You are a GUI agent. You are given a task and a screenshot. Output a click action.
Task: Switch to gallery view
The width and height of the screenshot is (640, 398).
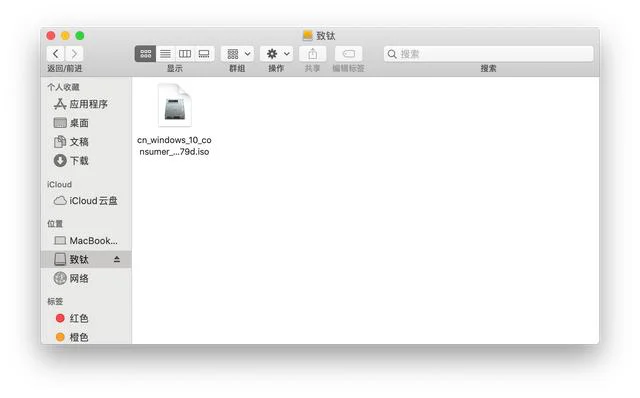(x=204, y=54)
